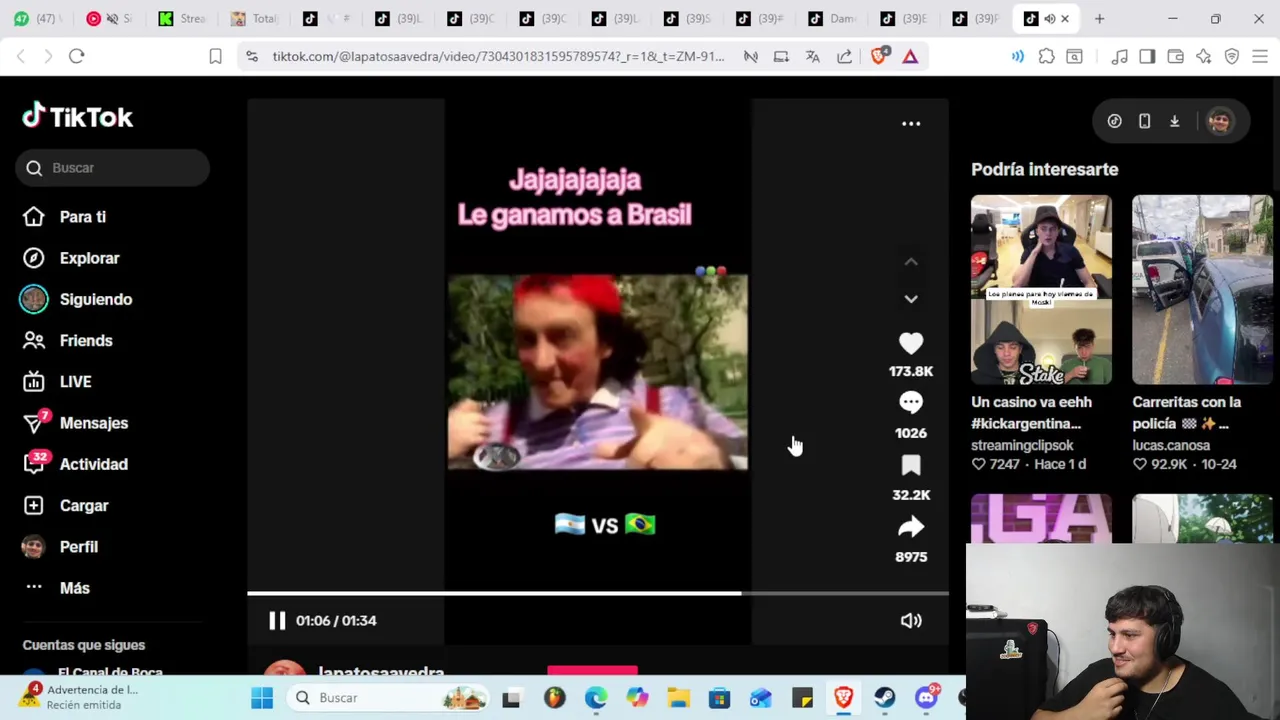
Task: Mute the video with the volume icon
Action: pyautogui.click(x=910, y=620)
